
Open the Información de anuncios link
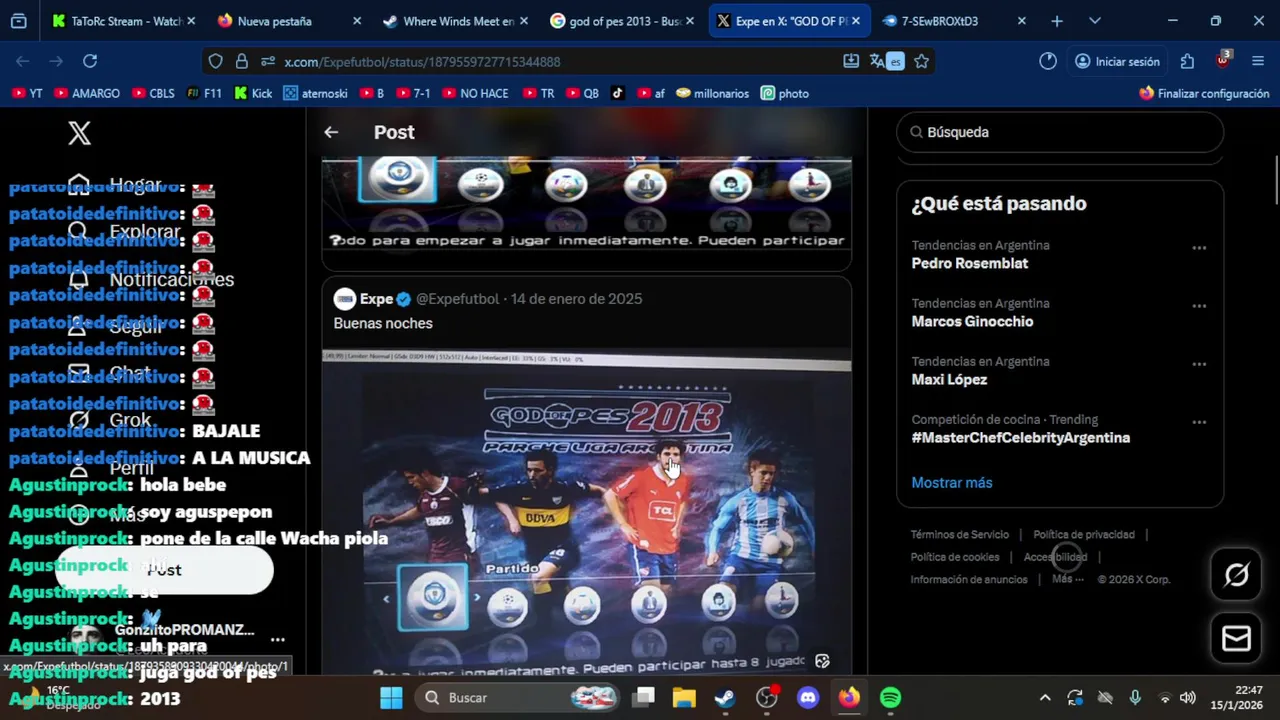(969, 579)
